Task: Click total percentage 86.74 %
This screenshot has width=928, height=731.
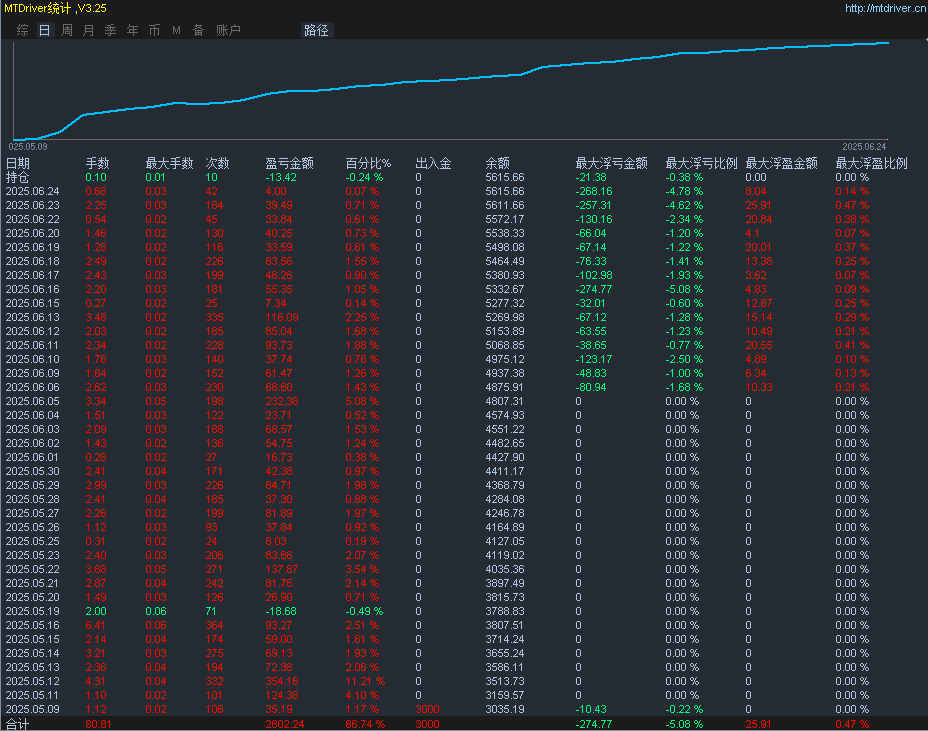Action: pos(365,724)
